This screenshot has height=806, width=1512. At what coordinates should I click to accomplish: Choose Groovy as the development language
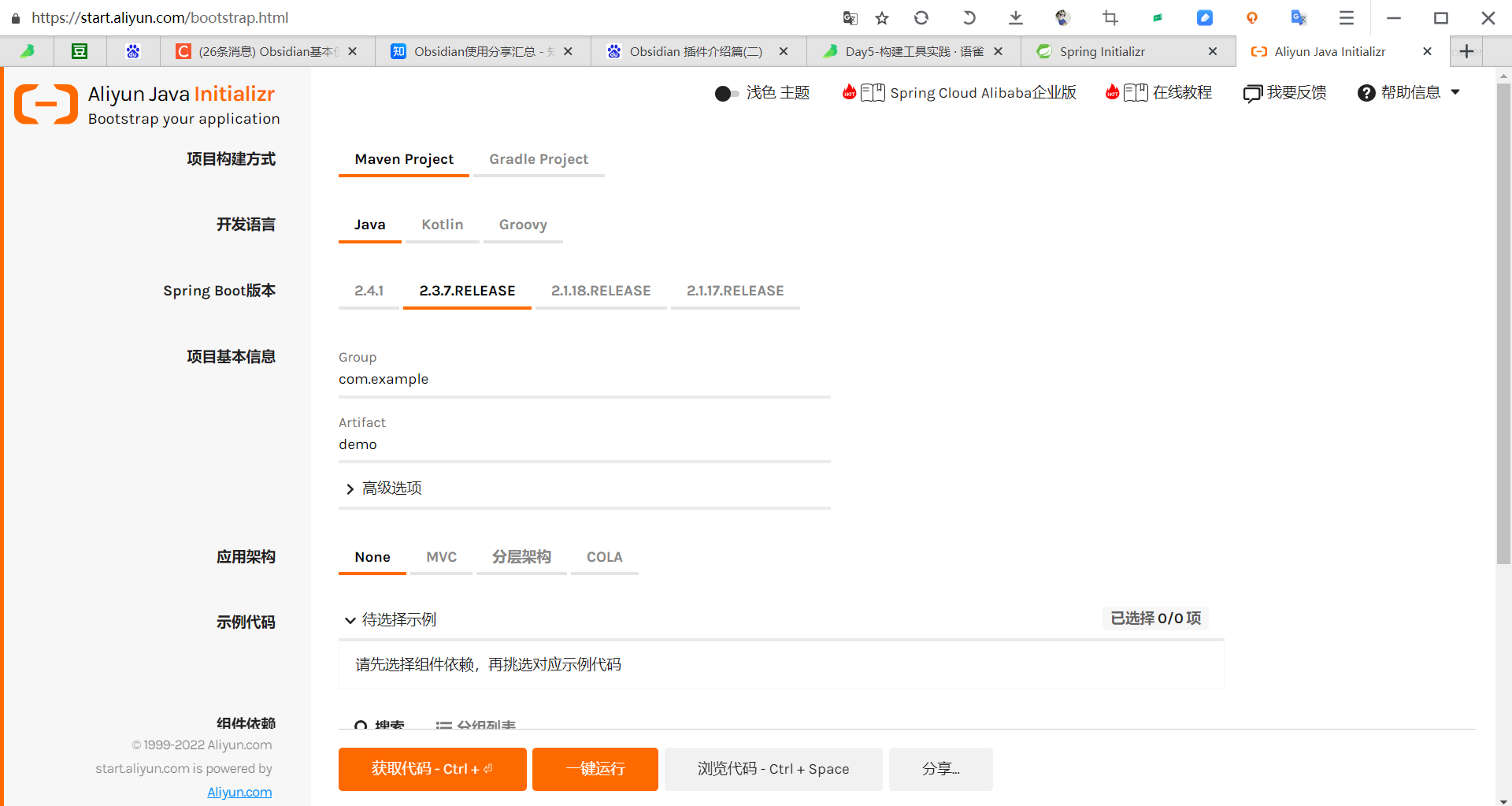(x=523, y=225)
